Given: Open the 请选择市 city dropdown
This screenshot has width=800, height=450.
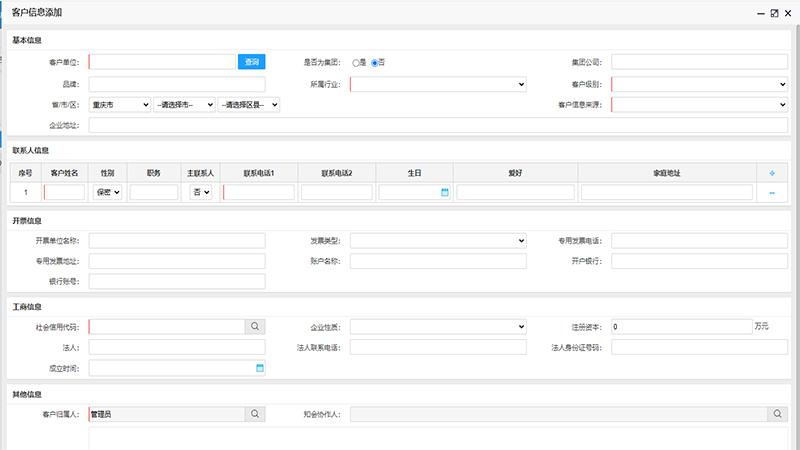Looking at the screenshot, I should 184,105.
